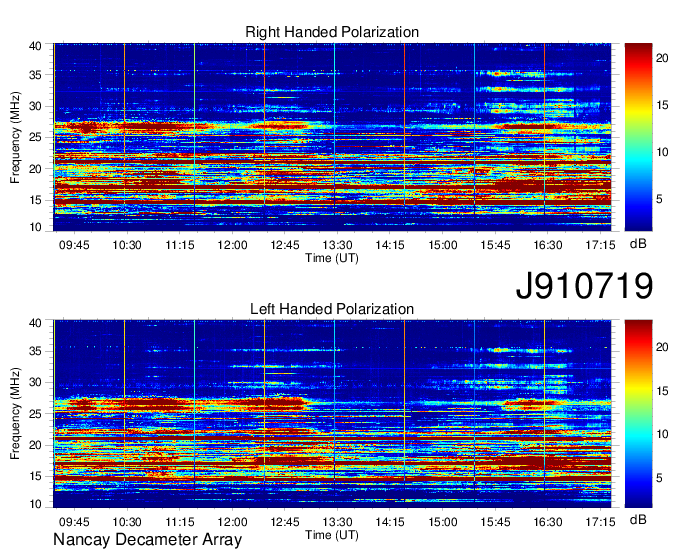Click the dB unit under Right Handed colorbar
This screenshot has width=680, height=552.
pos(638,244)
